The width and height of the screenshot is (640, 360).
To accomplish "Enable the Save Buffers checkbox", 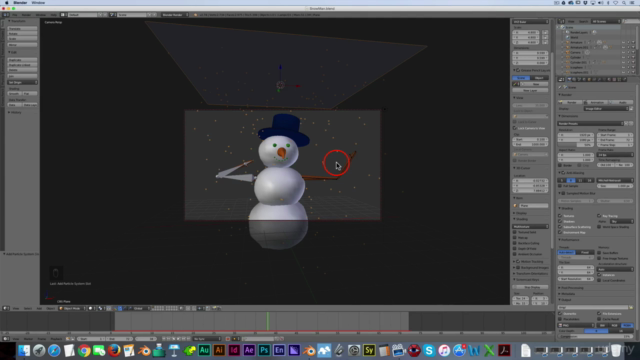I will (599, 253).
